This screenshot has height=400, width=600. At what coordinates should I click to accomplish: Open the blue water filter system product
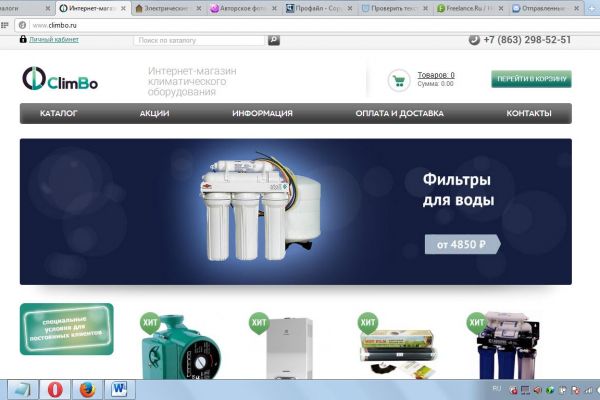(507, 346)
